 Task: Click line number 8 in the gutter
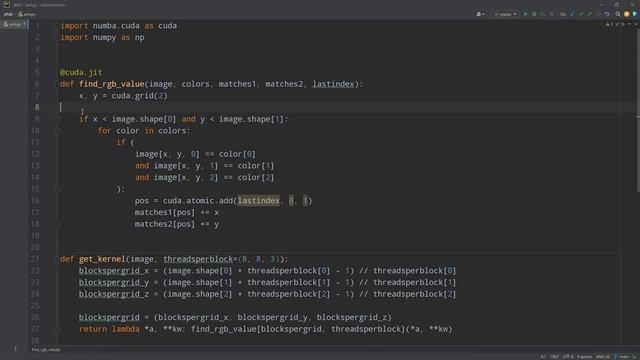click(x=37, y=107)
